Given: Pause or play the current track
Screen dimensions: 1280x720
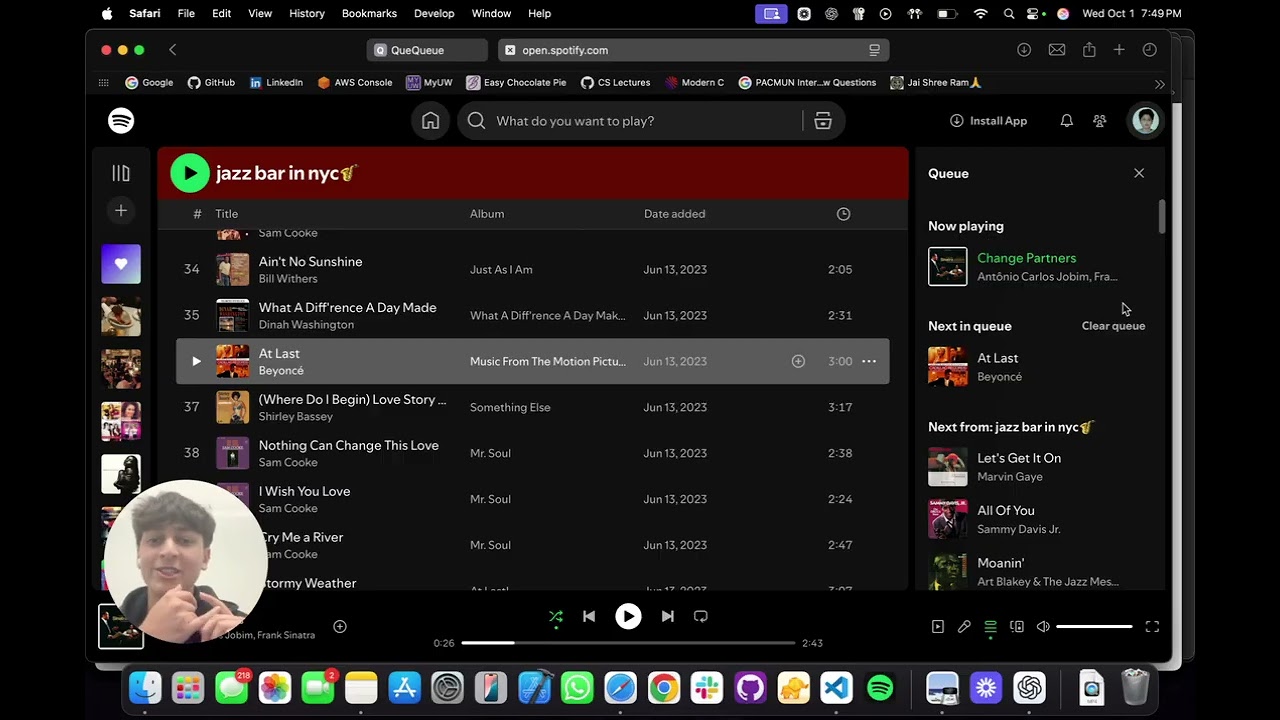Looking at the screenshot, I should (x=628, y=616).
